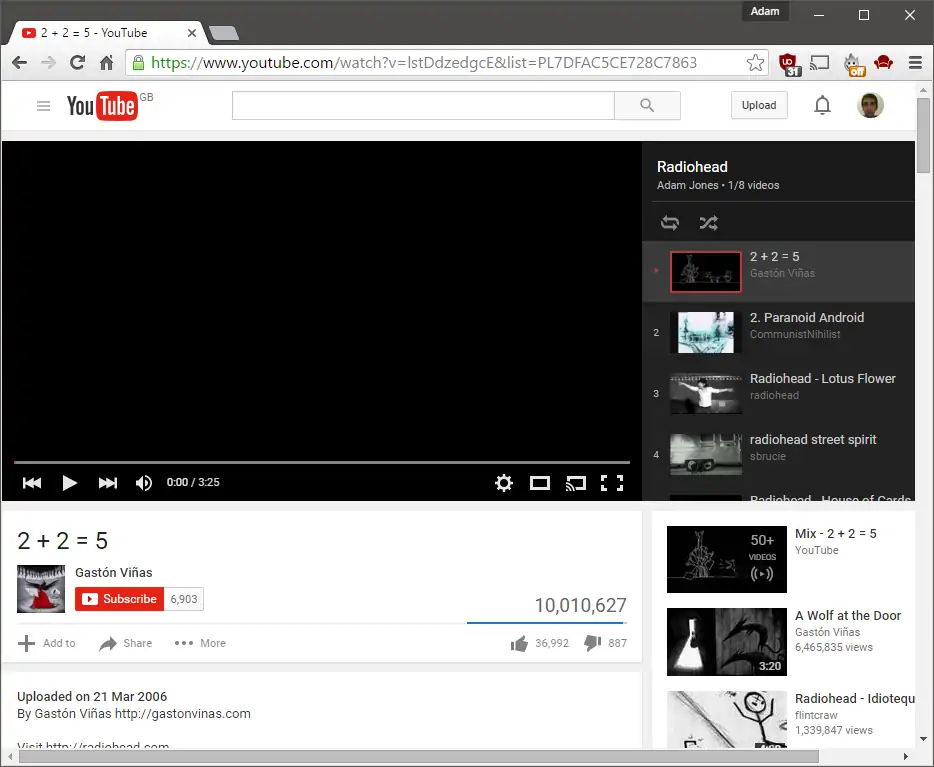Open Radiohead - Idioteque suggested video
The width and height of the screenshot is (934, 767).
coord(791,719)
